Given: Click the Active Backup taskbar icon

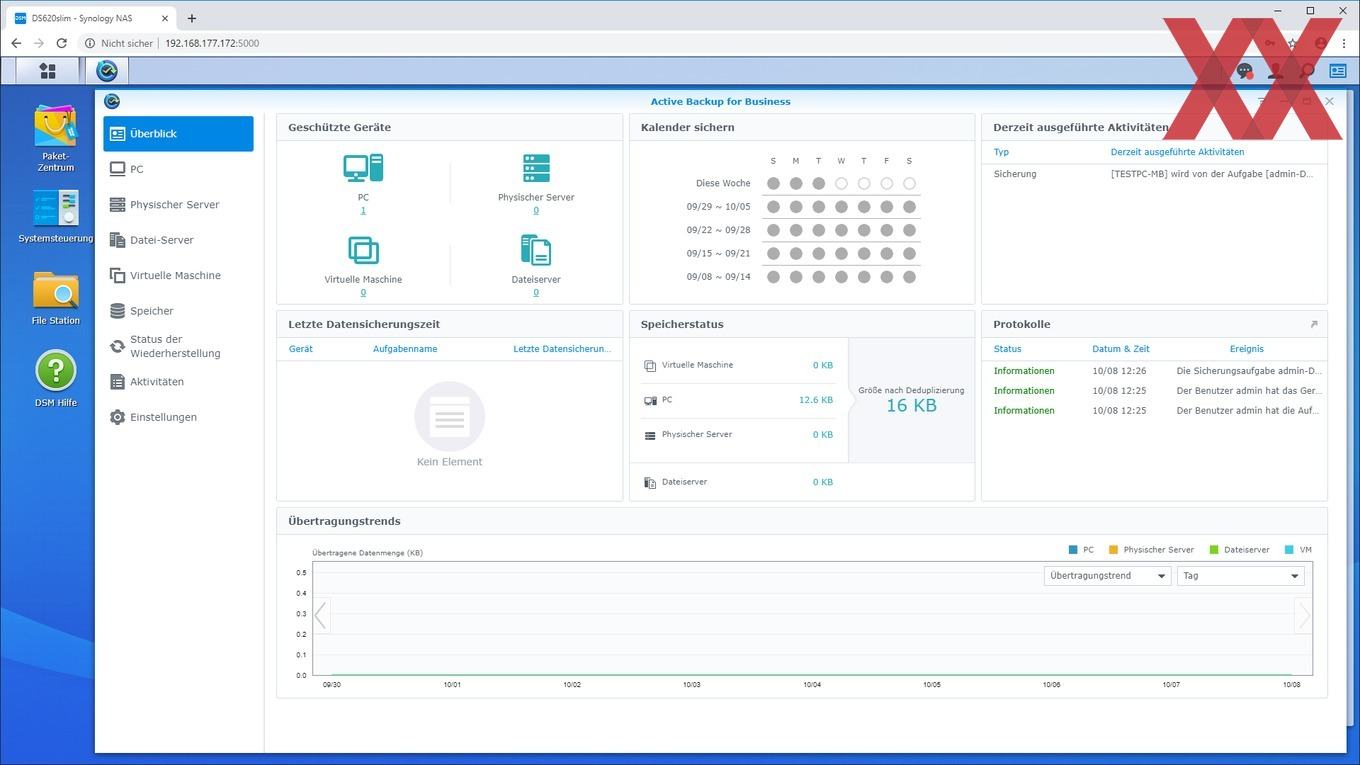Looking at the screenshot, I should (x=106, y=71).
